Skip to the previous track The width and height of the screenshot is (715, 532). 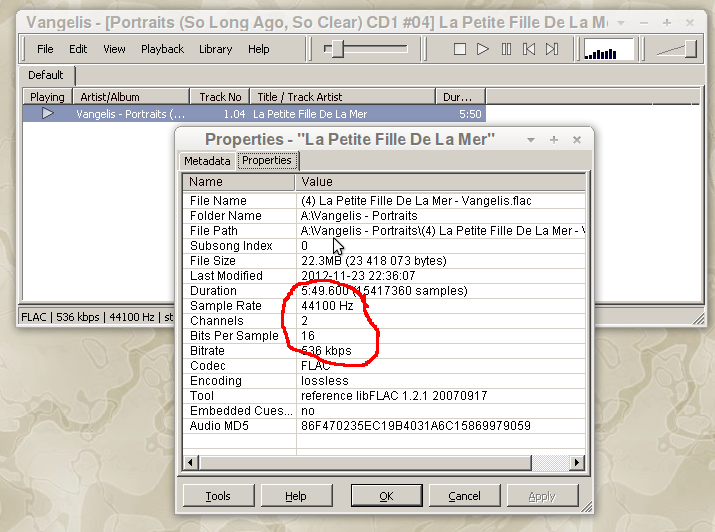coord(529,49)
